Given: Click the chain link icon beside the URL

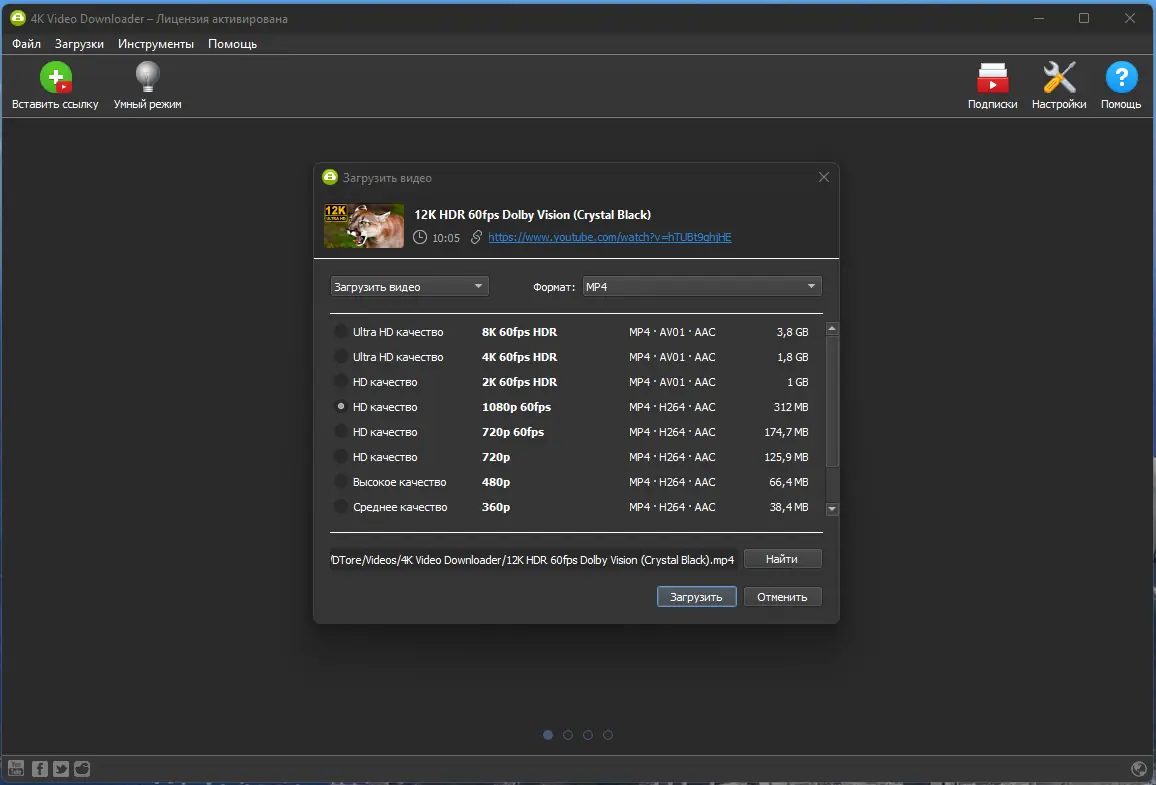Looking at the screenshot, I should tap(476, 237).
